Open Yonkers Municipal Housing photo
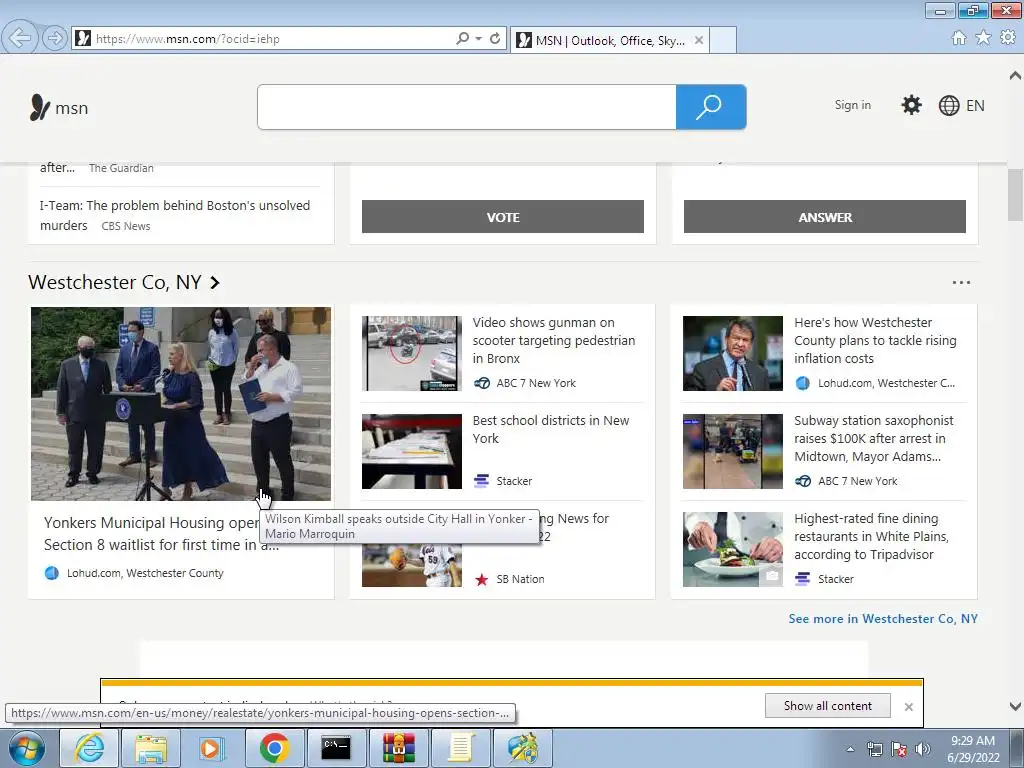The image size is (1024, 768). click(181, 404)
